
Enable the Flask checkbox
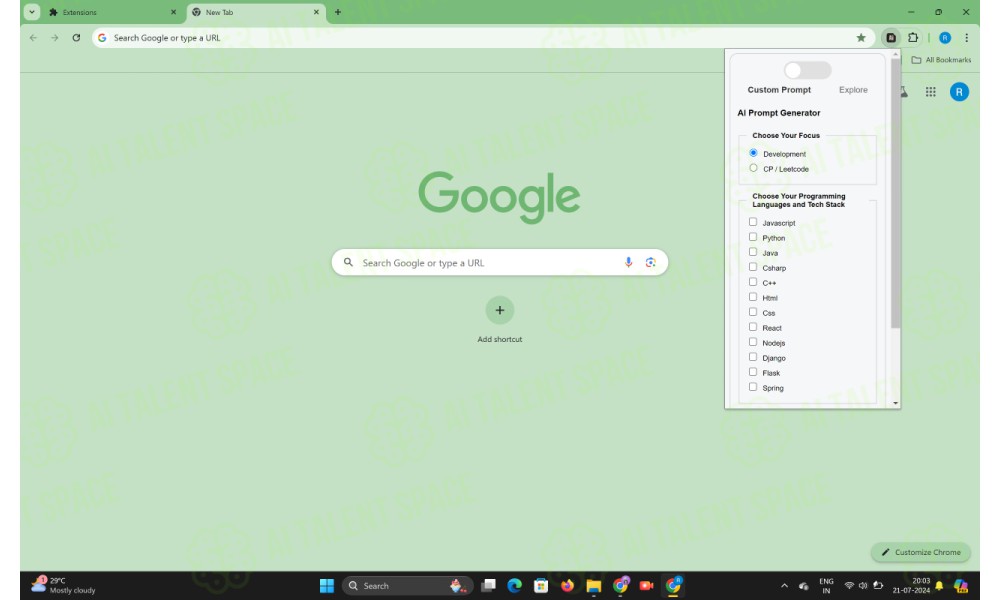(x=753, y=372)
